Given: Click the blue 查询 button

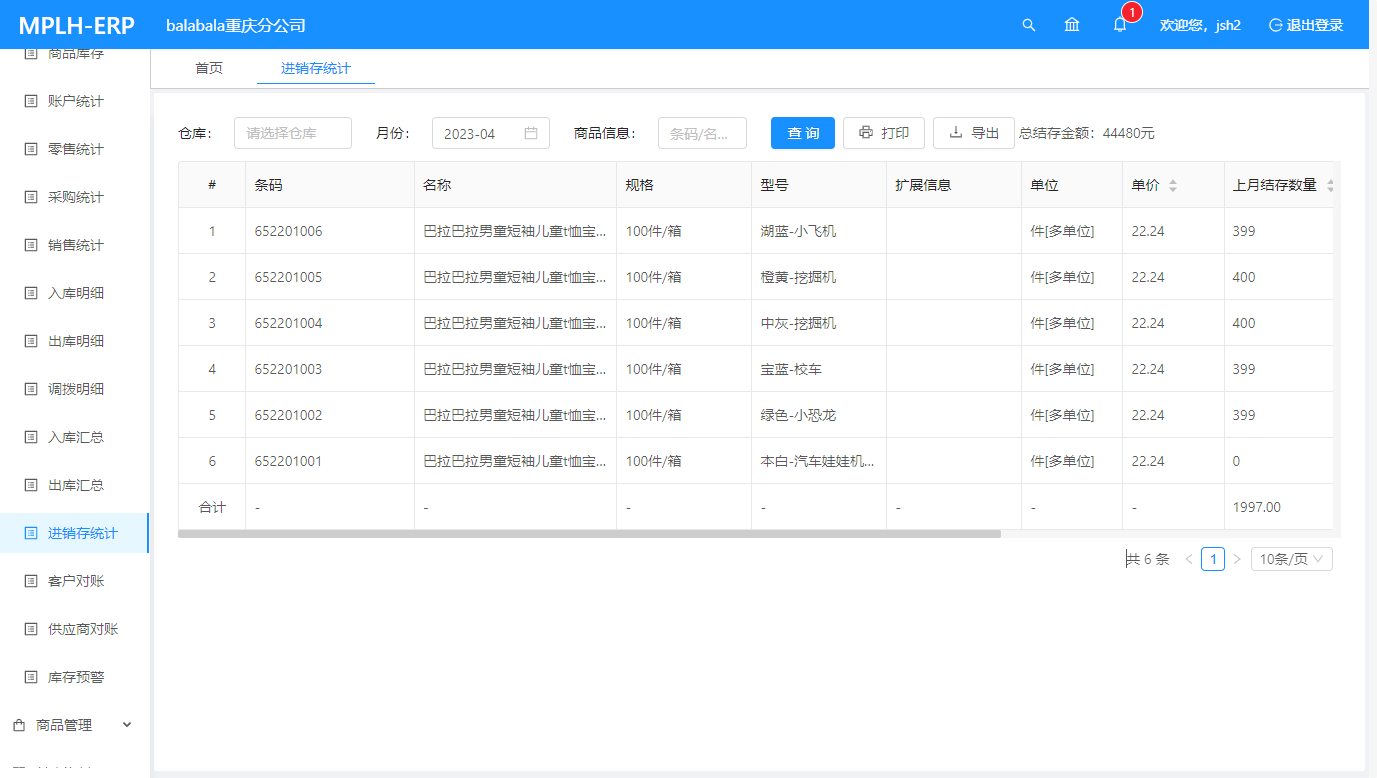Looking at the screenshot, I should coord(802,133).
